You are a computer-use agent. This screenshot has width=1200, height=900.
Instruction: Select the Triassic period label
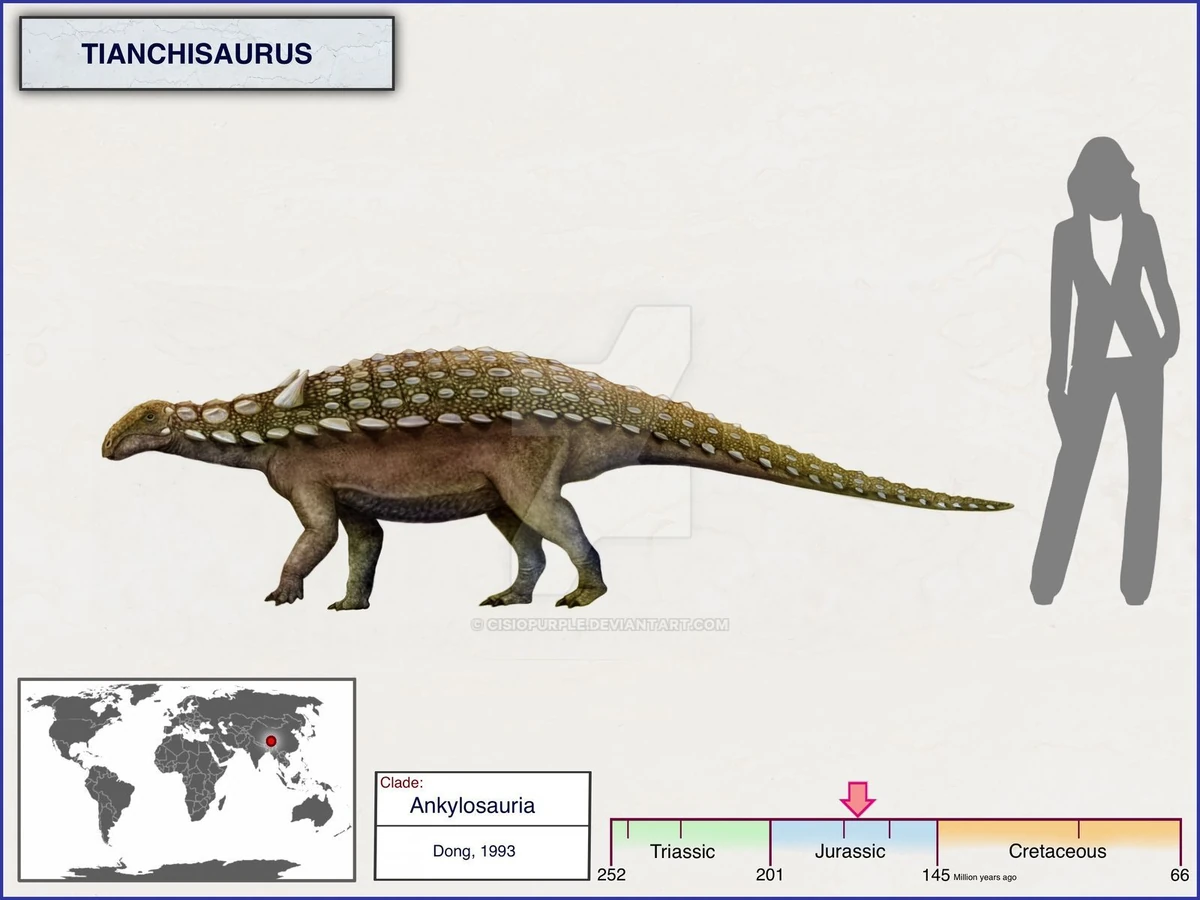point(682,851)
